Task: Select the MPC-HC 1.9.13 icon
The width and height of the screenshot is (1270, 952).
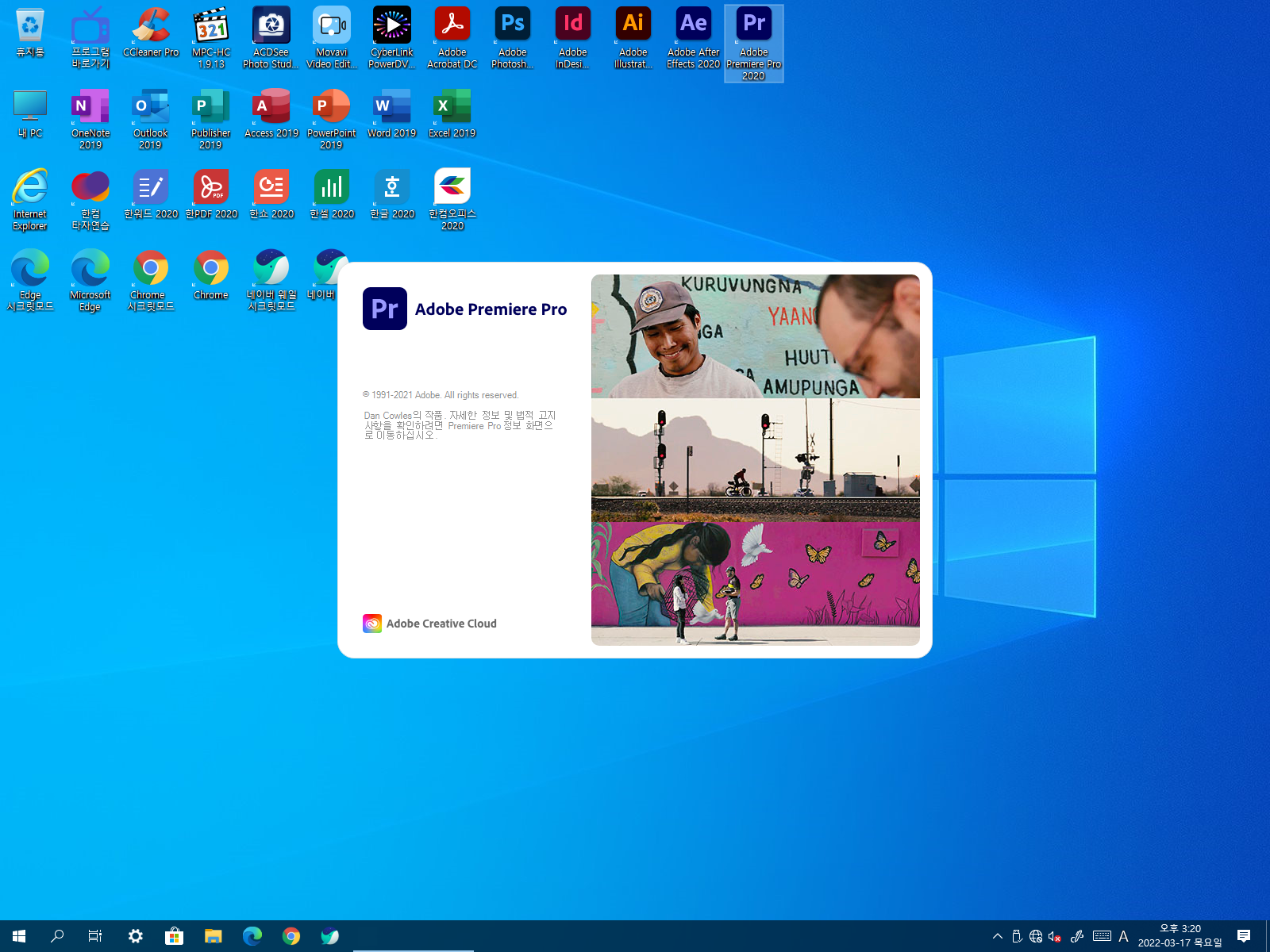Action: [x=211, y=37]
